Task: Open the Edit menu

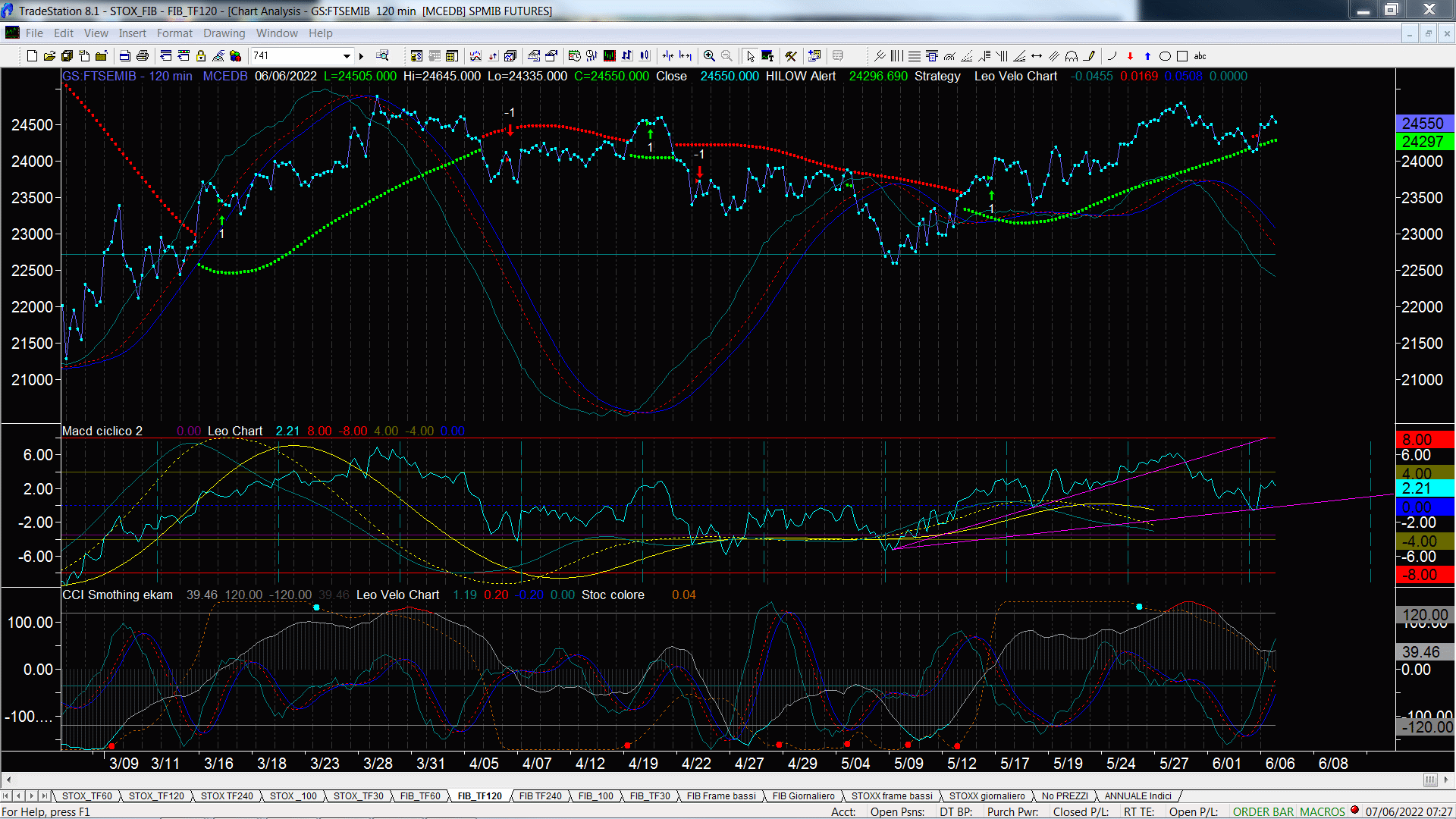Action: pyautogui.click(x=64, y=33)
